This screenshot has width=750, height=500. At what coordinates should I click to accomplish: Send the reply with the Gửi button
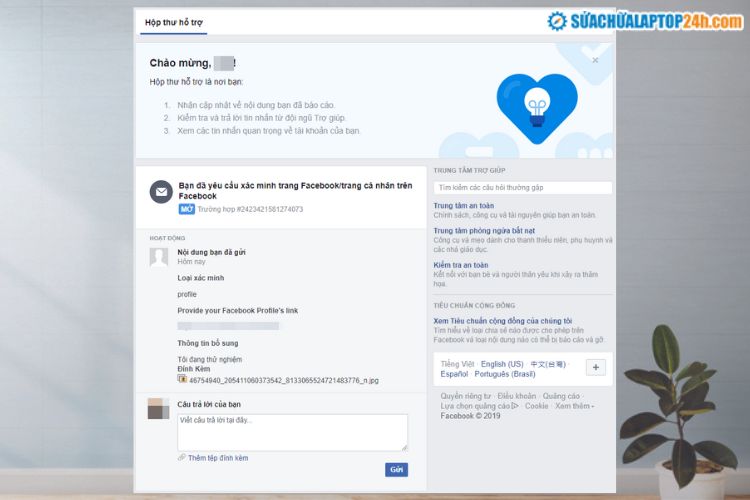tap(396, 470)
